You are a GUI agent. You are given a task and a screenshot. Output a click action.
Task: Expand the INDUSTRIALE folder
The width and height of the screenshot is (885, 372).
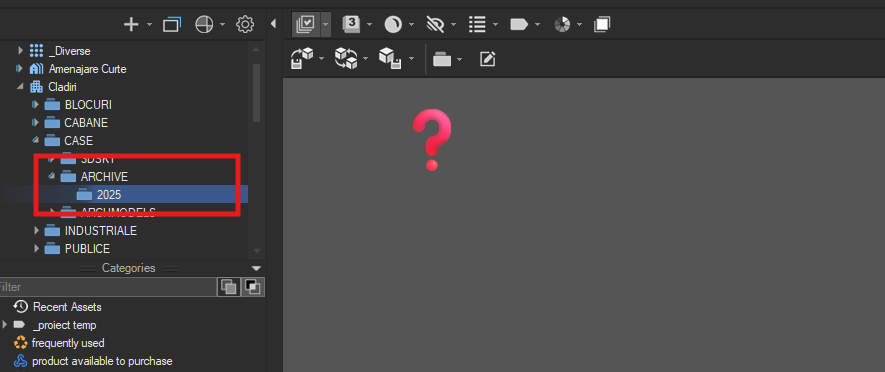click(36, 230)
